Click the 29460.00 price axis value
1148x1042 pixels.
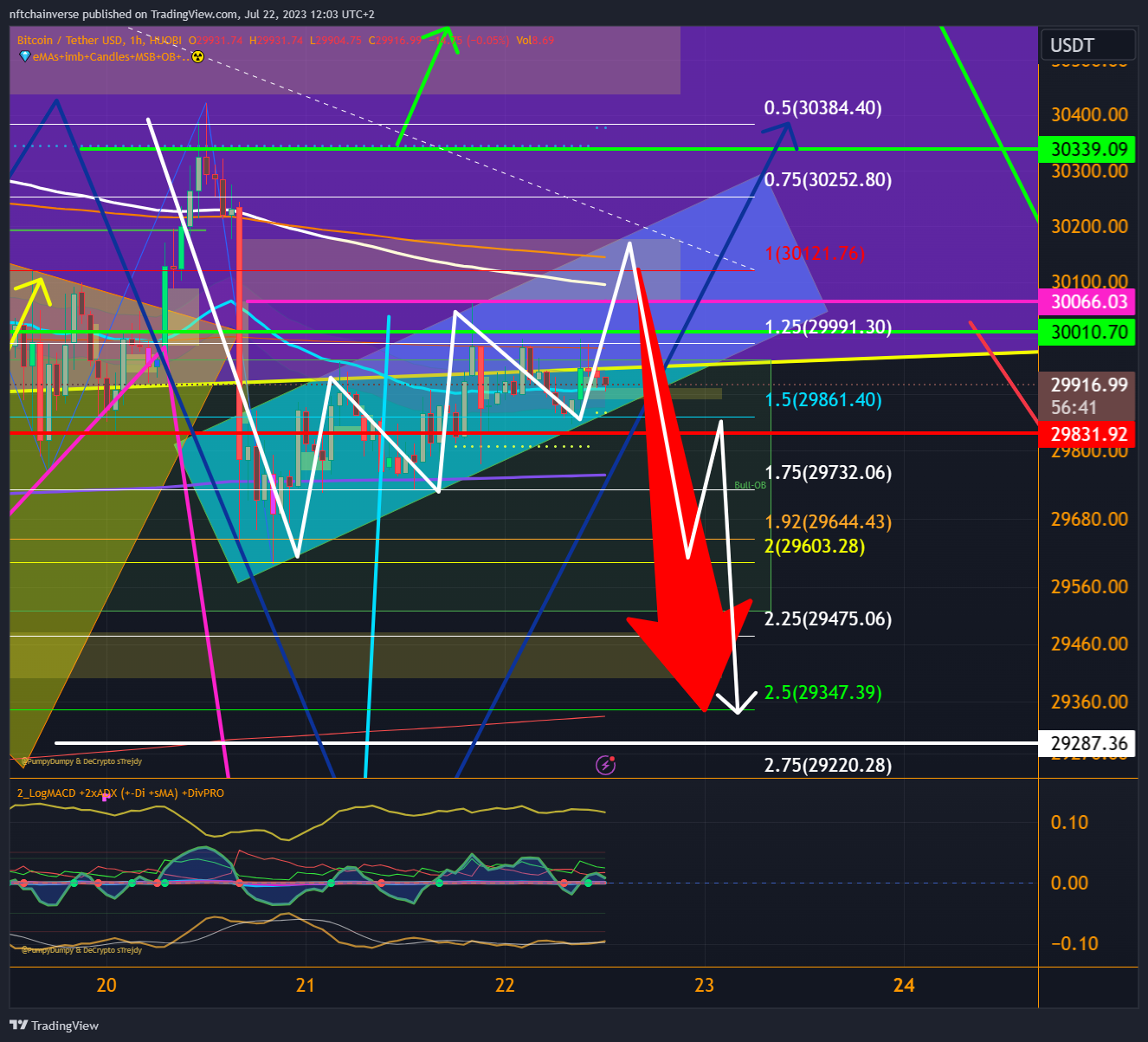tap(1089, 644)
